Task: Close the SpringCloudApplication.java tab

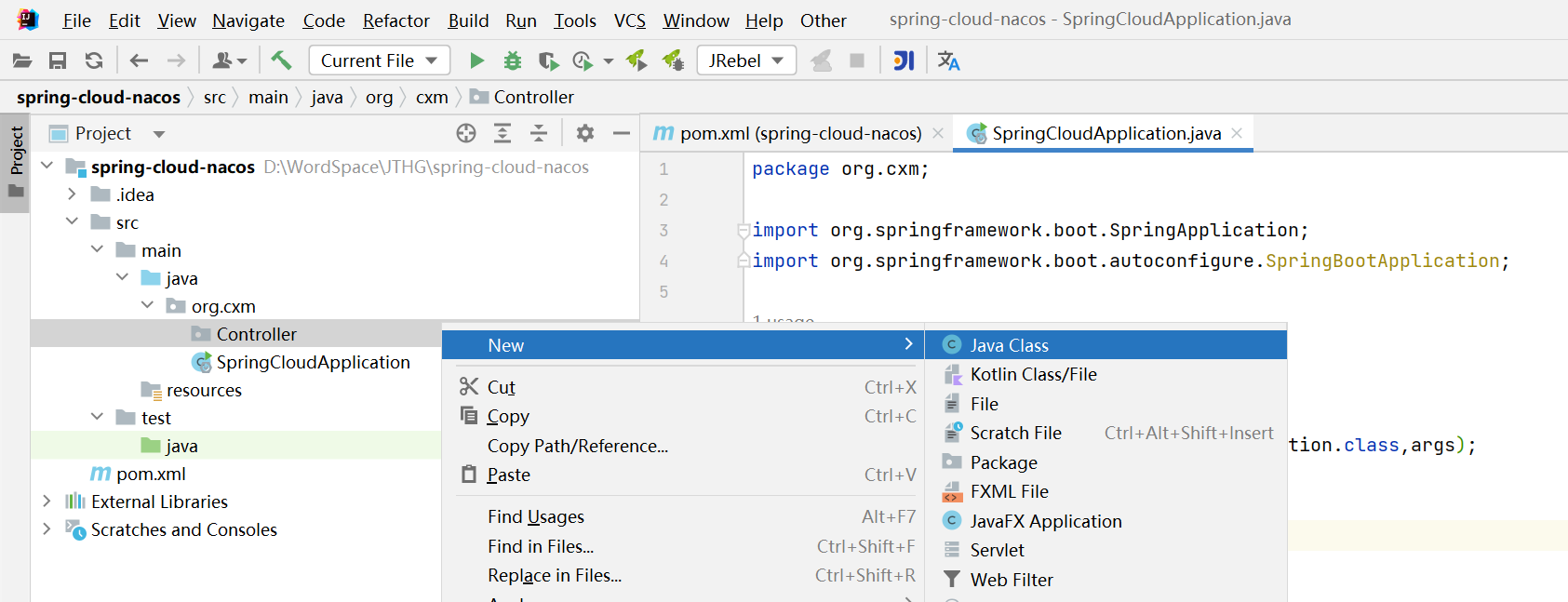Action: [x=1237, y=133]
